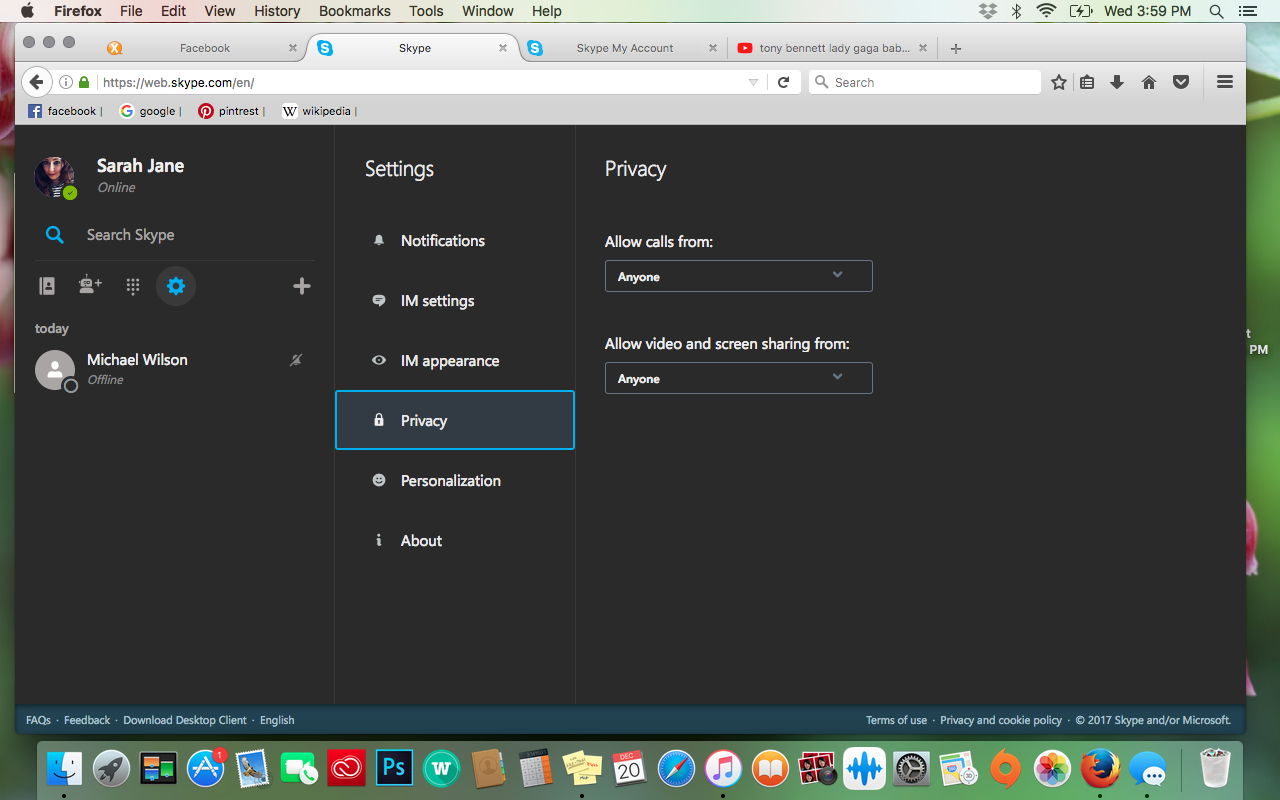Open the Feedback link
Image resolution: width=1280 pixels, height=800 pixels.
coord(87,720)
